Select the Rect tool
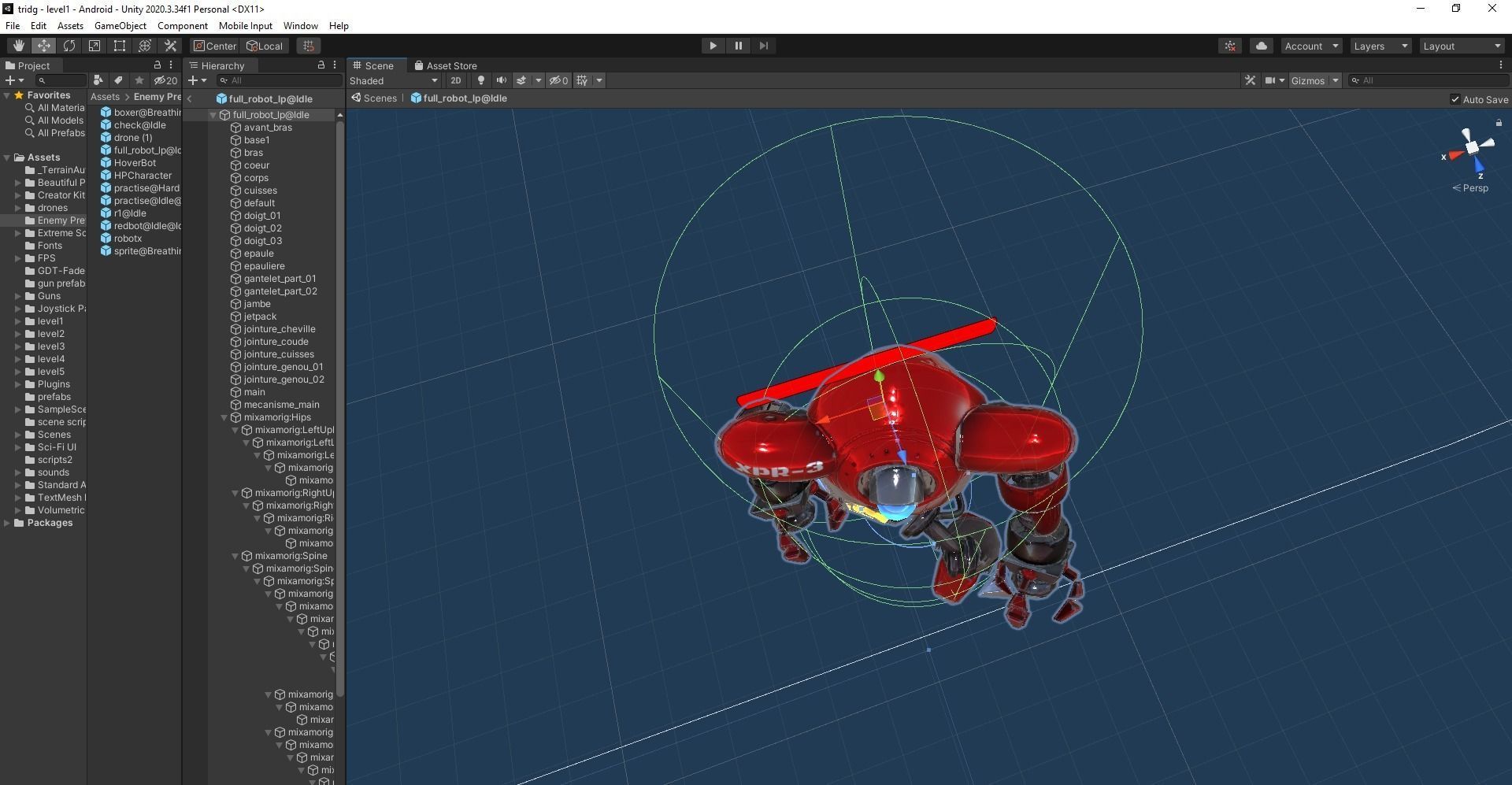 click(119, 46)
